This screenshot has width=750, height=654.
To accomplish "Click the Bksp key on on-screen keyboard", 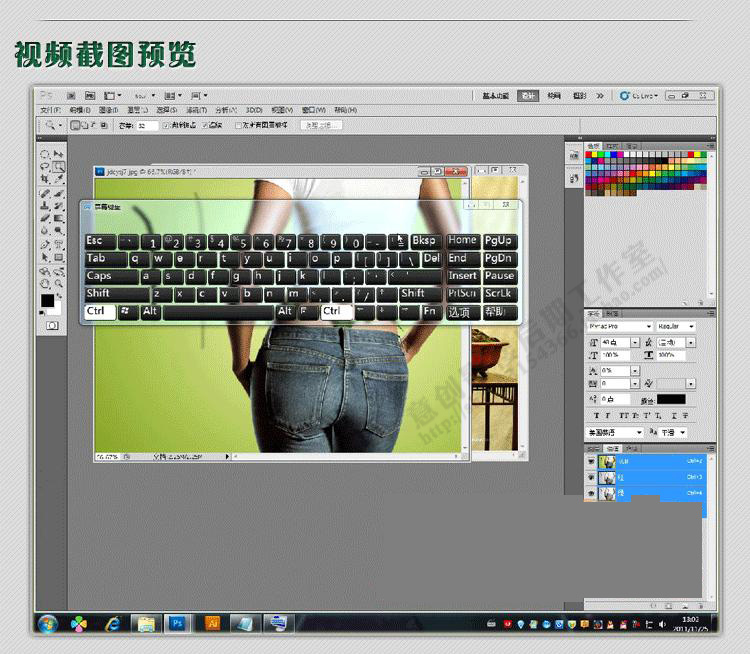I will coord(424,241).
